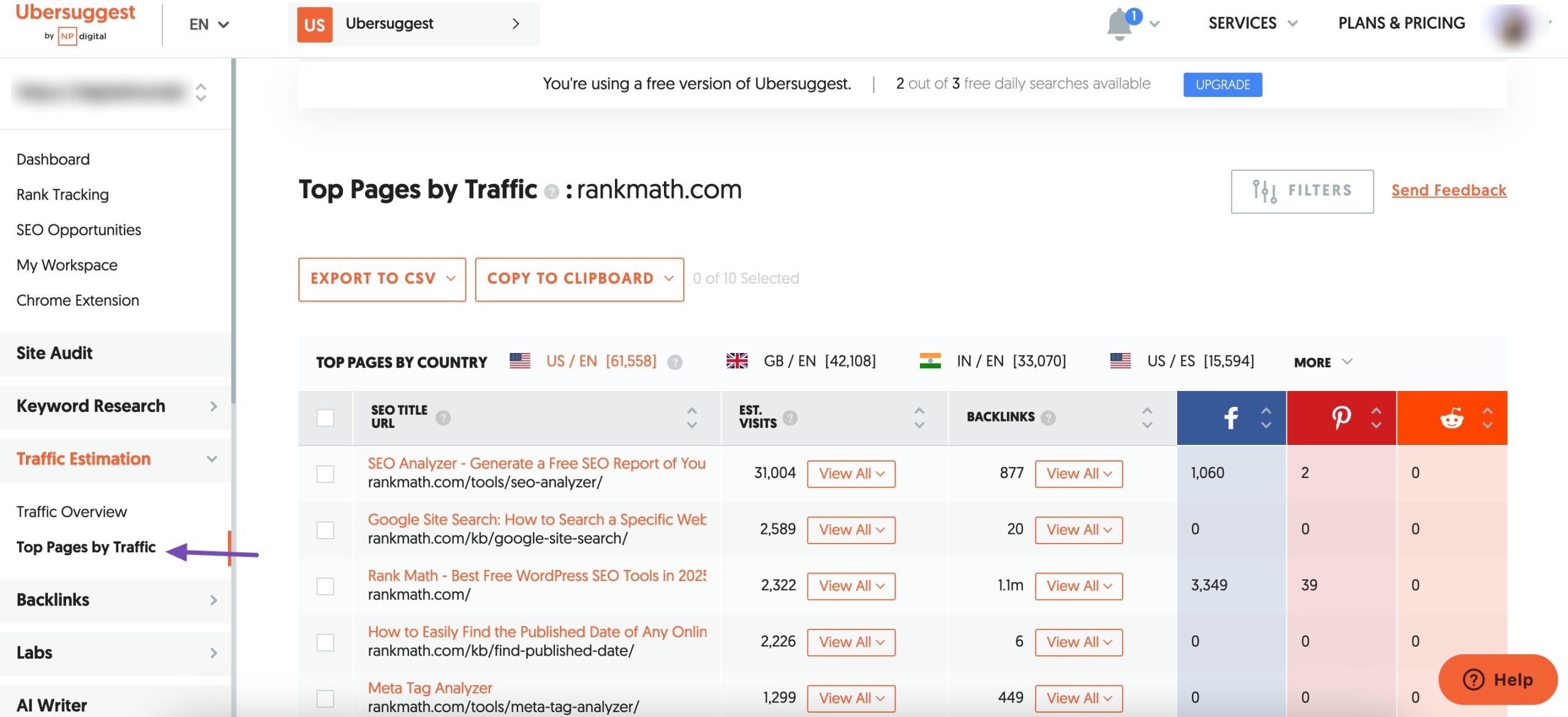The image size is (1568, 717).
Task: Open View All visits for Google Site Search row
Action: (851, 530)
